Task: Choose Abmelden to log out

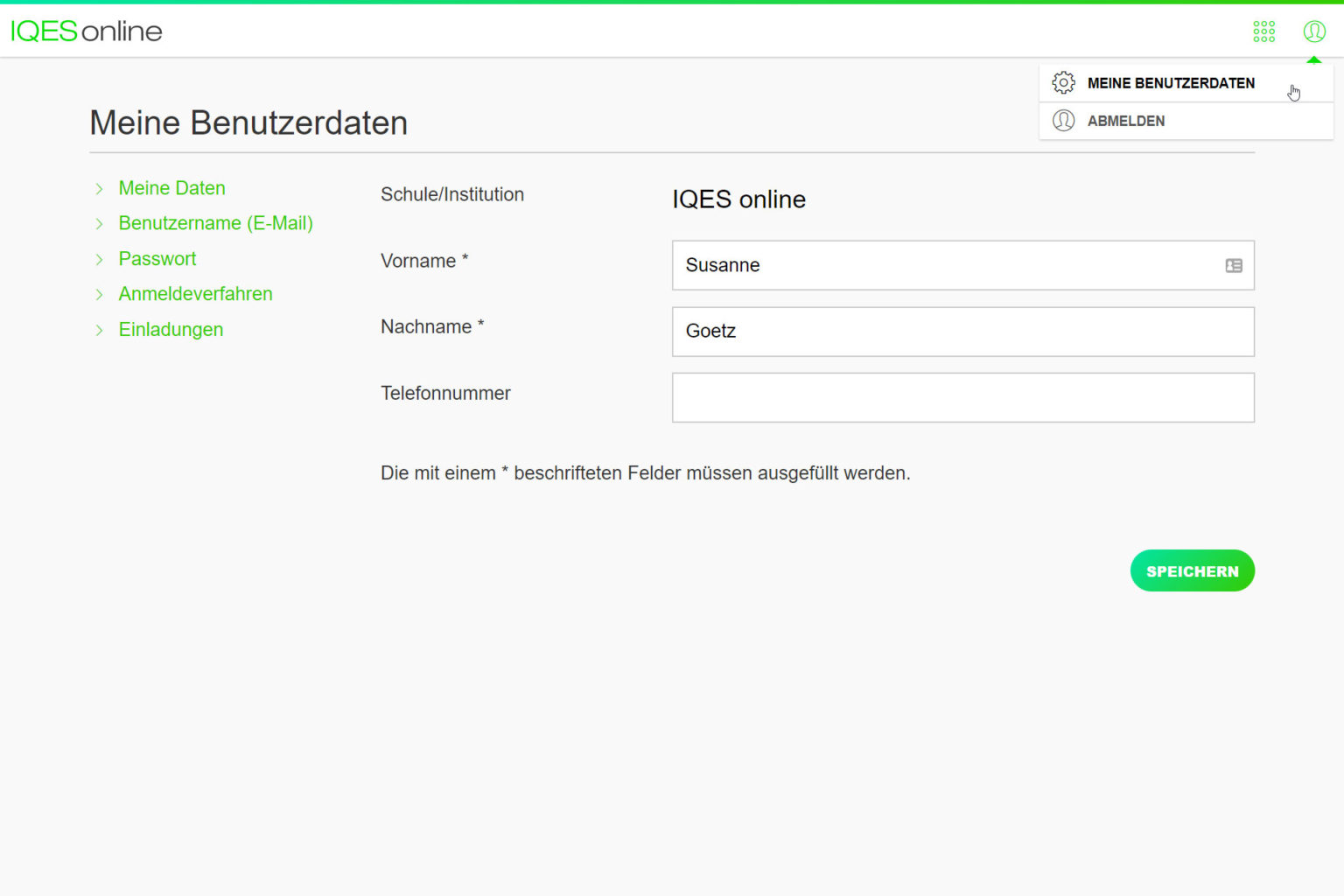Action: click(x=1126, y=121)
